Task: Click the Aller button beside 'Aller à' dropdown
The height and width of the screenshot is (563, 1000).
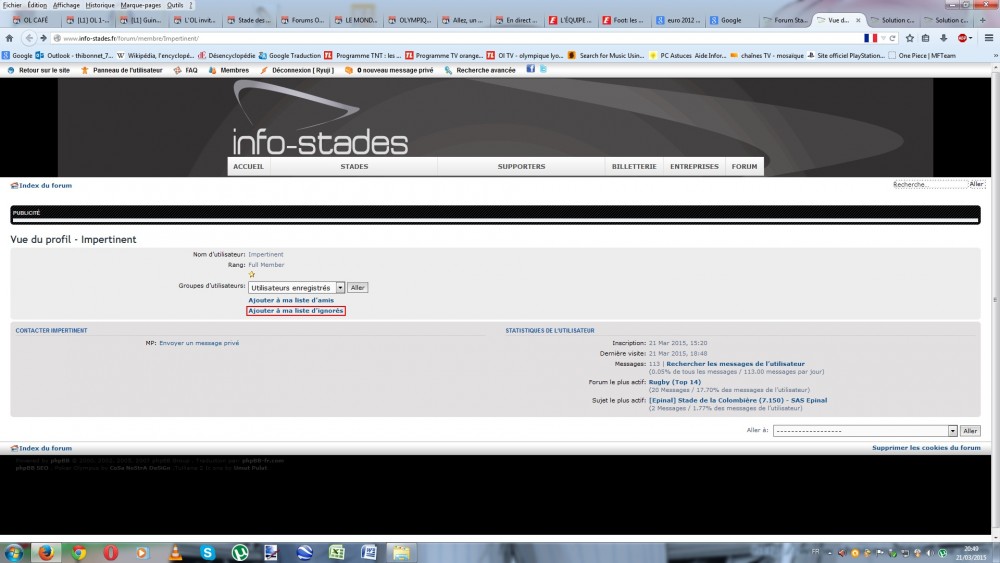Action: tap(970, 431)
